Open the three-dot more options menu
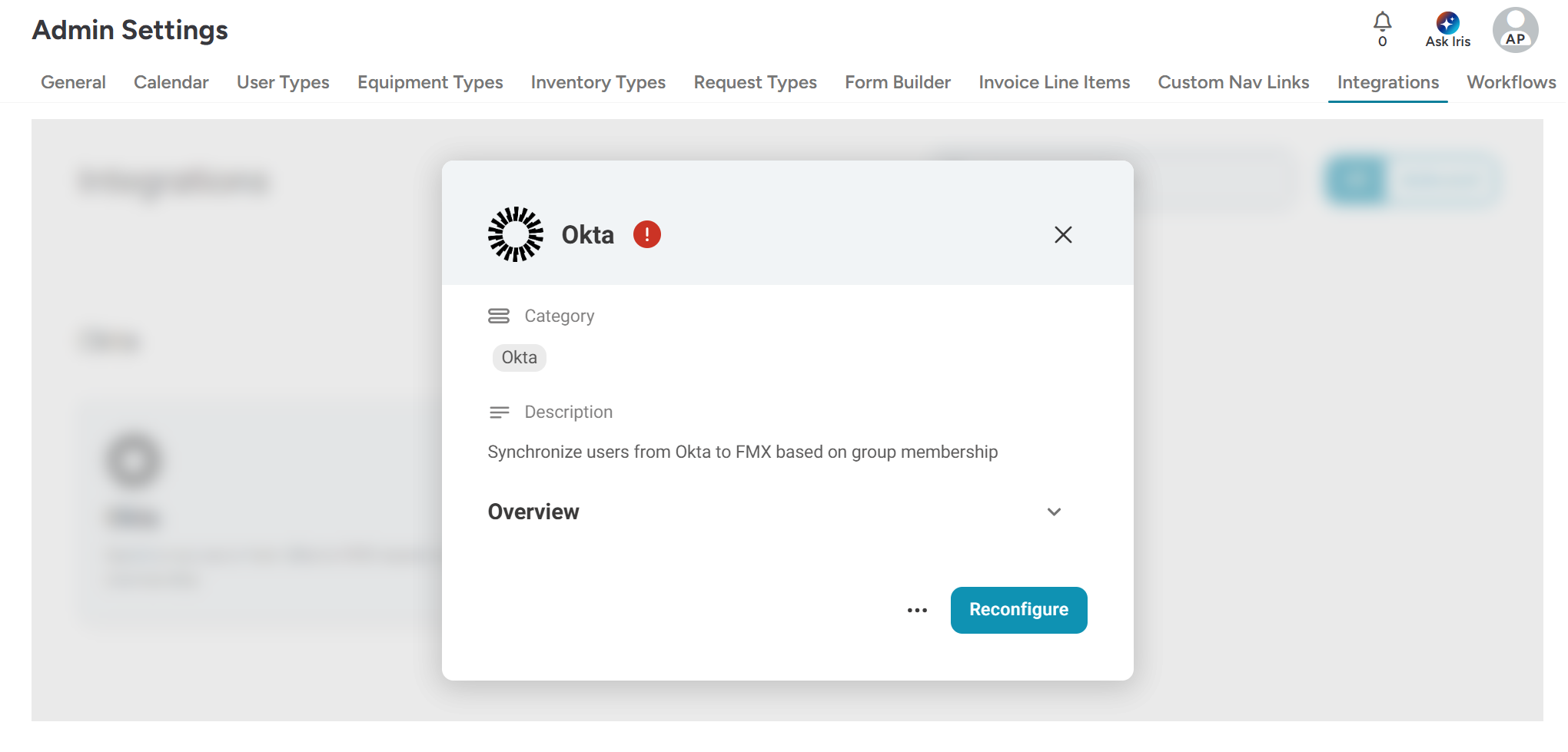The width and height of the screenshot is (1568, 752). coord(917,611)
